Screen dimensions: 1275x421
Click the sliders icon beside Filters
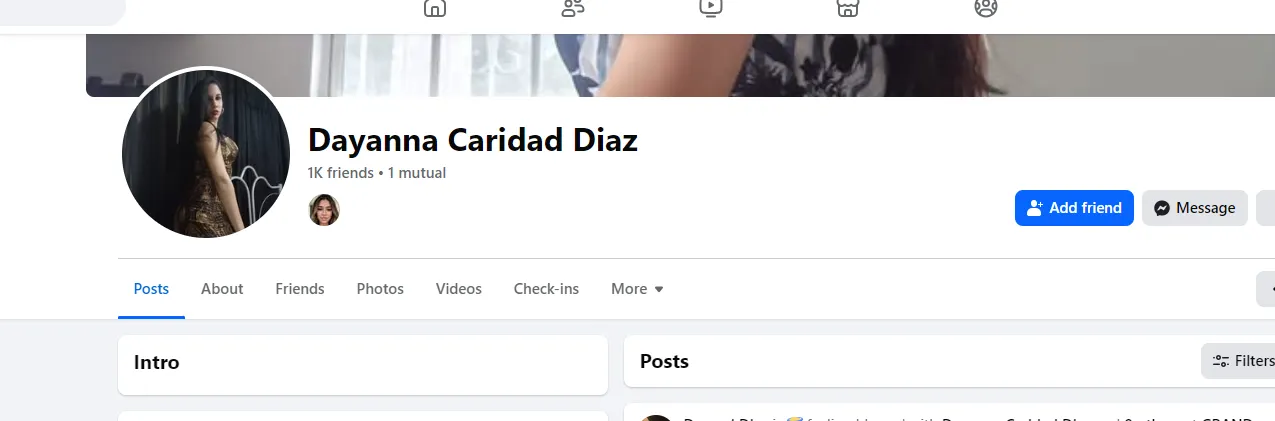(1220, 361)
